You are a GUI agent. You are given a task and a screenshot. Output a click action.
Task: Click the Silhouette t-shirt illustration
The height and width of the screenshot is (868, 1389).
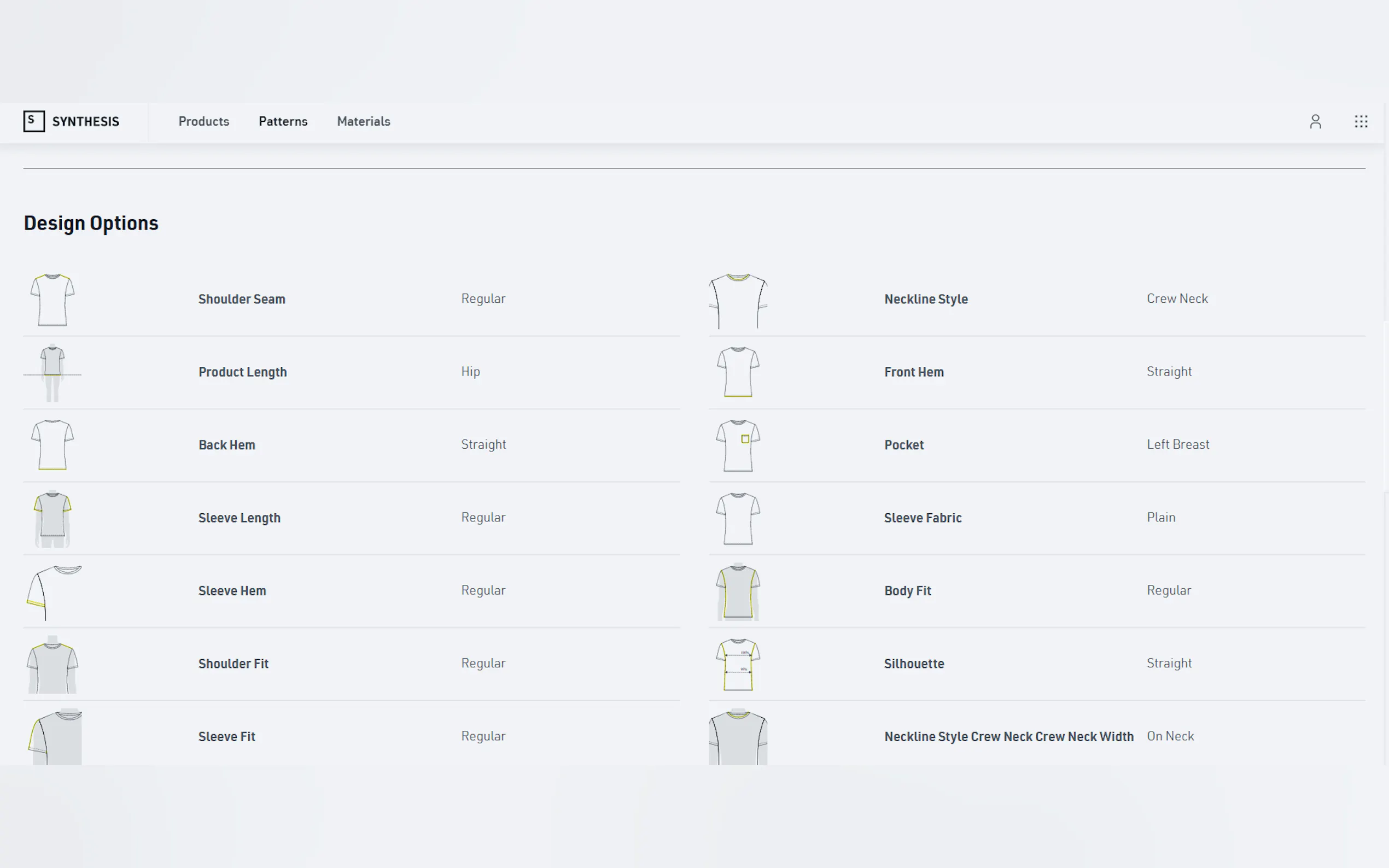[738, 664]
